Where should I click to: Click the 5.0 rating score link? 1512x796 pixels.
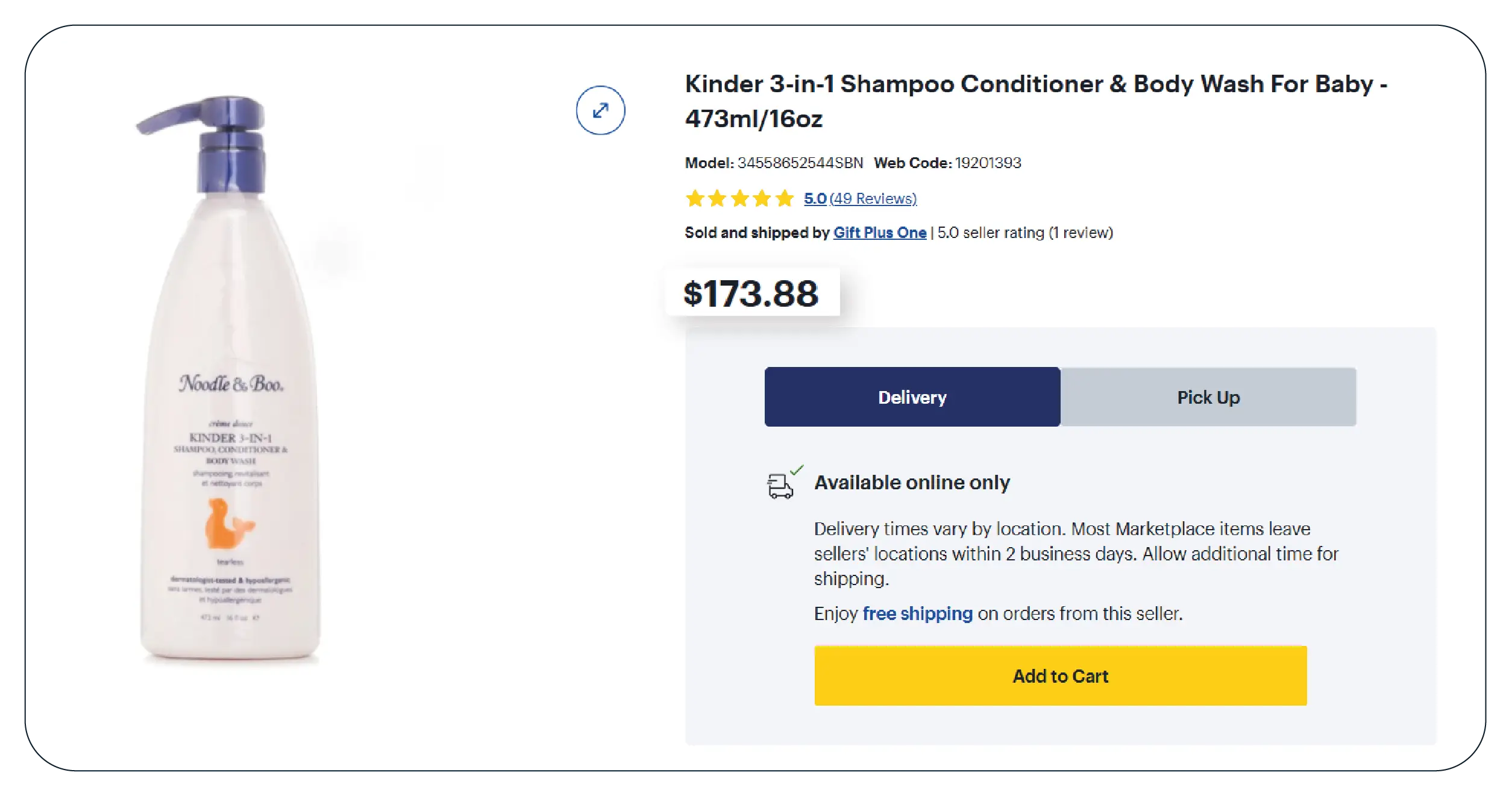tap(815, 199)
